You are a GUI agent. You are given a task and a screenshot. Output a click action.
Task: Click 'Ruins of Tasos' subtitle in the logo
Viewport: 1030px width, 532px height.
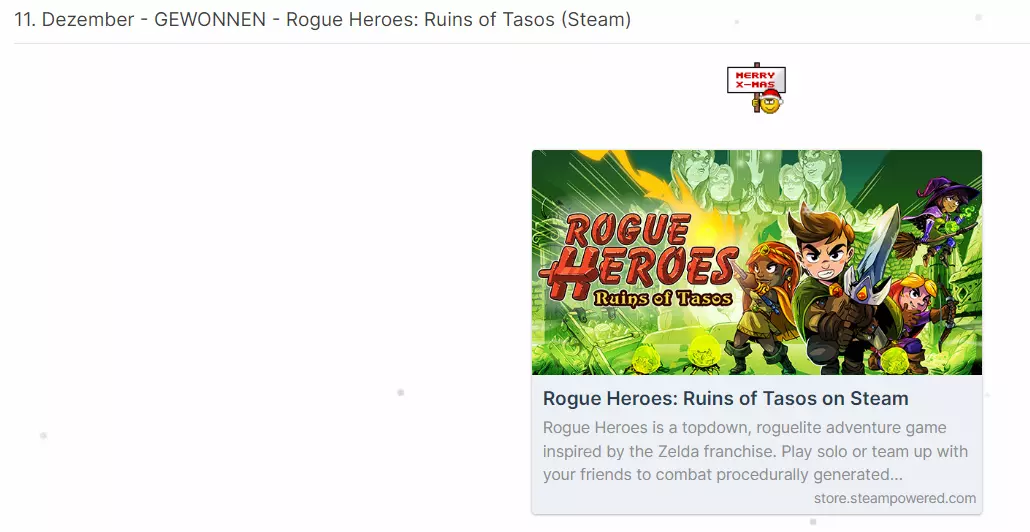662,298
